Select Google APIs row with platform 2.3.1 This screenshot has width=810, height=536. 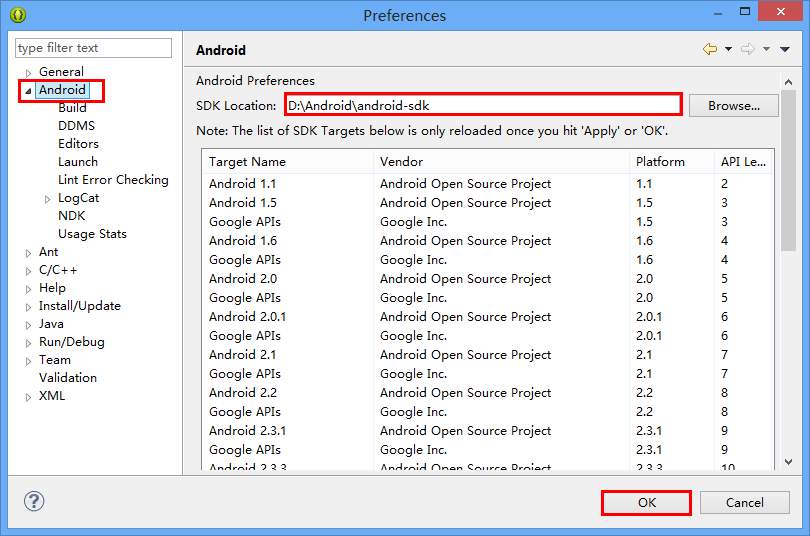click(x=488, y=450)
